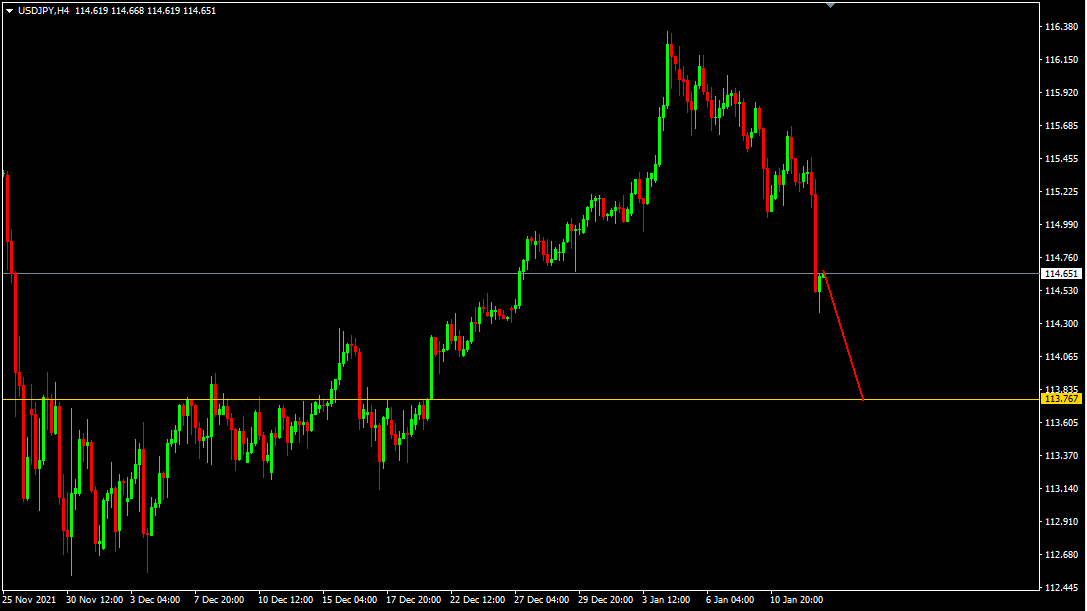Click the 116.150 price scale value

[1061, 60]
